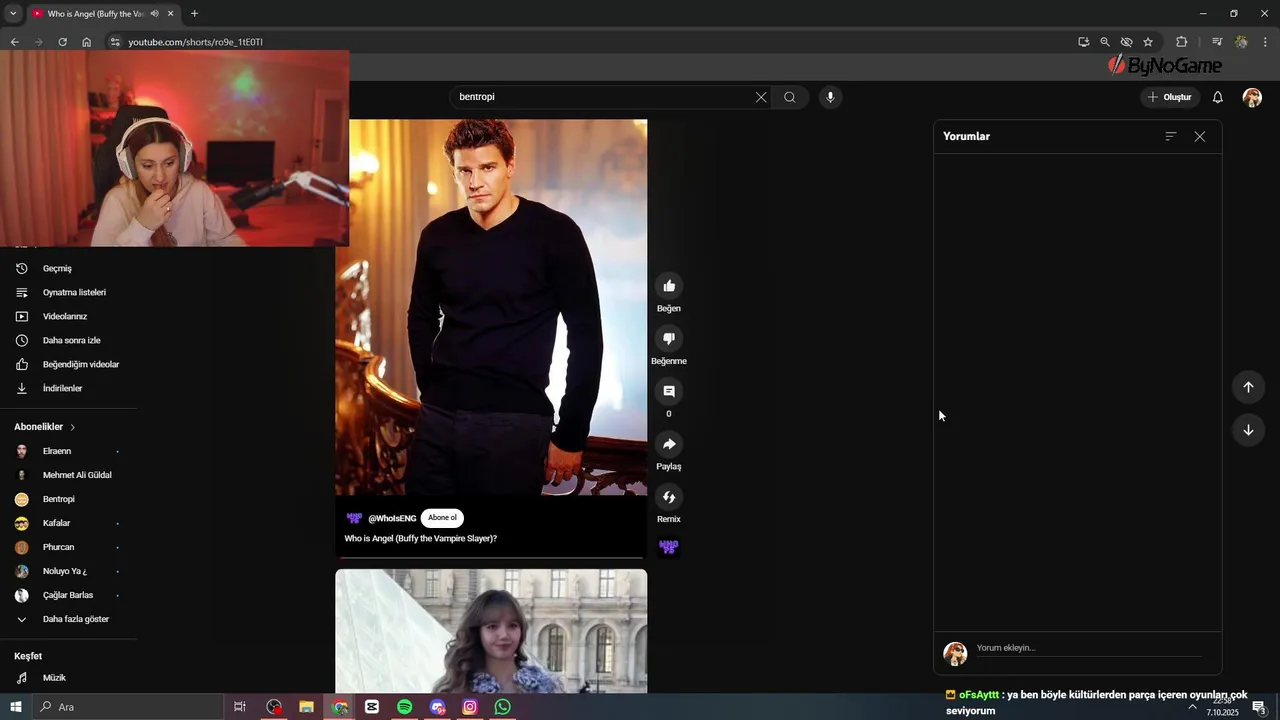
Task: Open the @WhoIsENG channel link
Action: pos(392,518)
